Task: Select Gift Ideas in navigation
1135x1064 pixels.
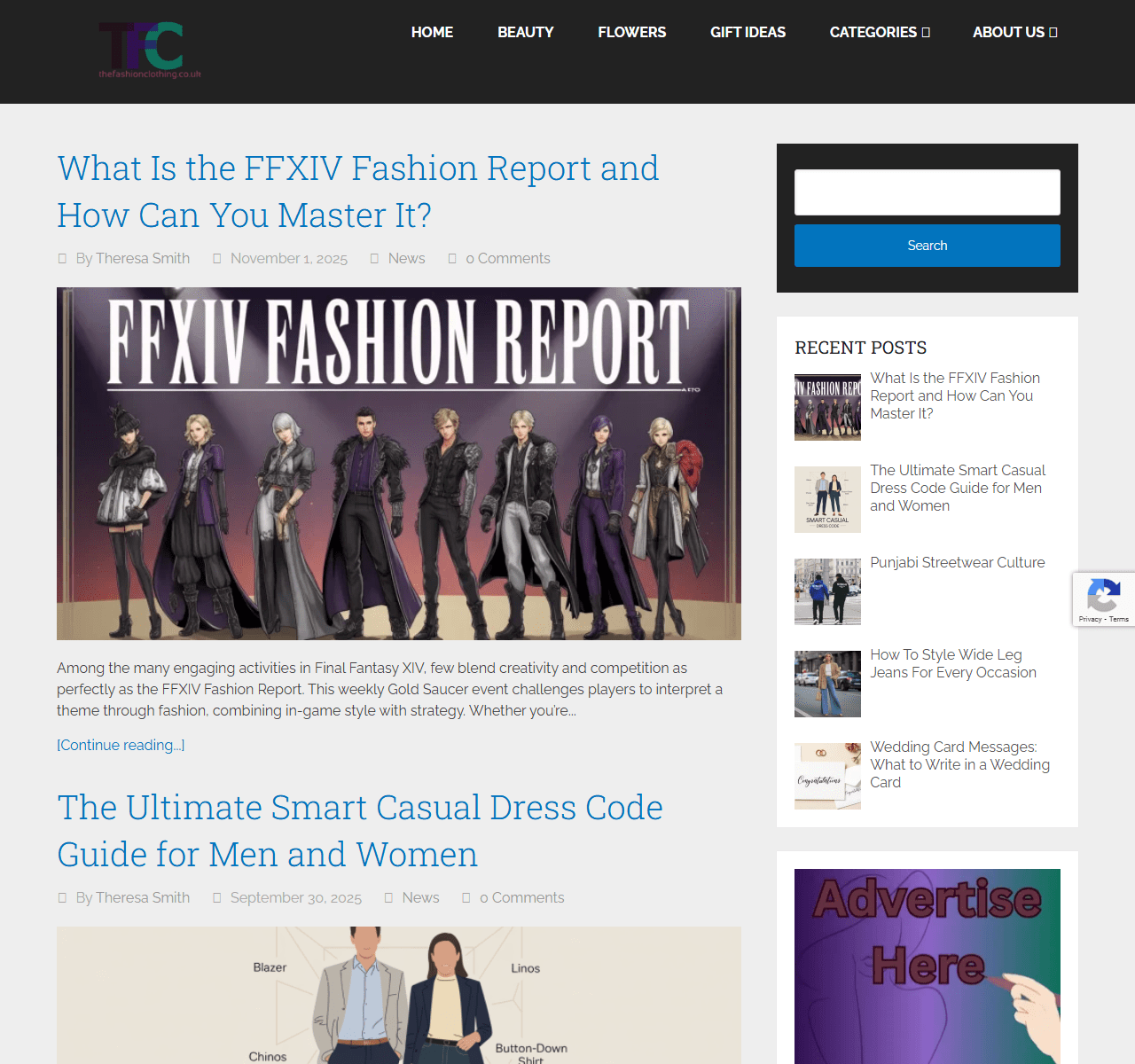Action: (748, 32)
